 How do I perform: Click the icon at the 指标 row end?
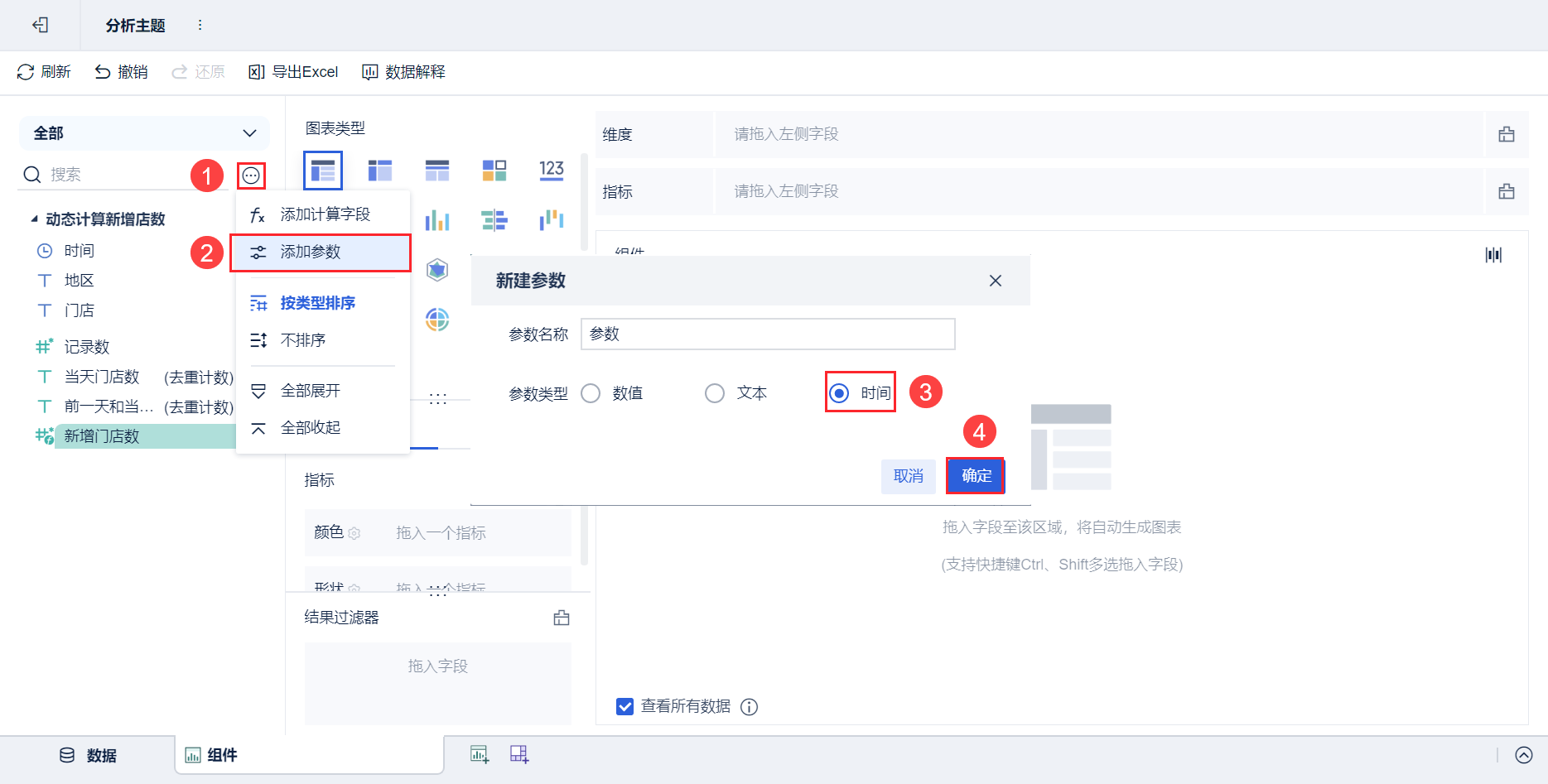point(1507,191)
